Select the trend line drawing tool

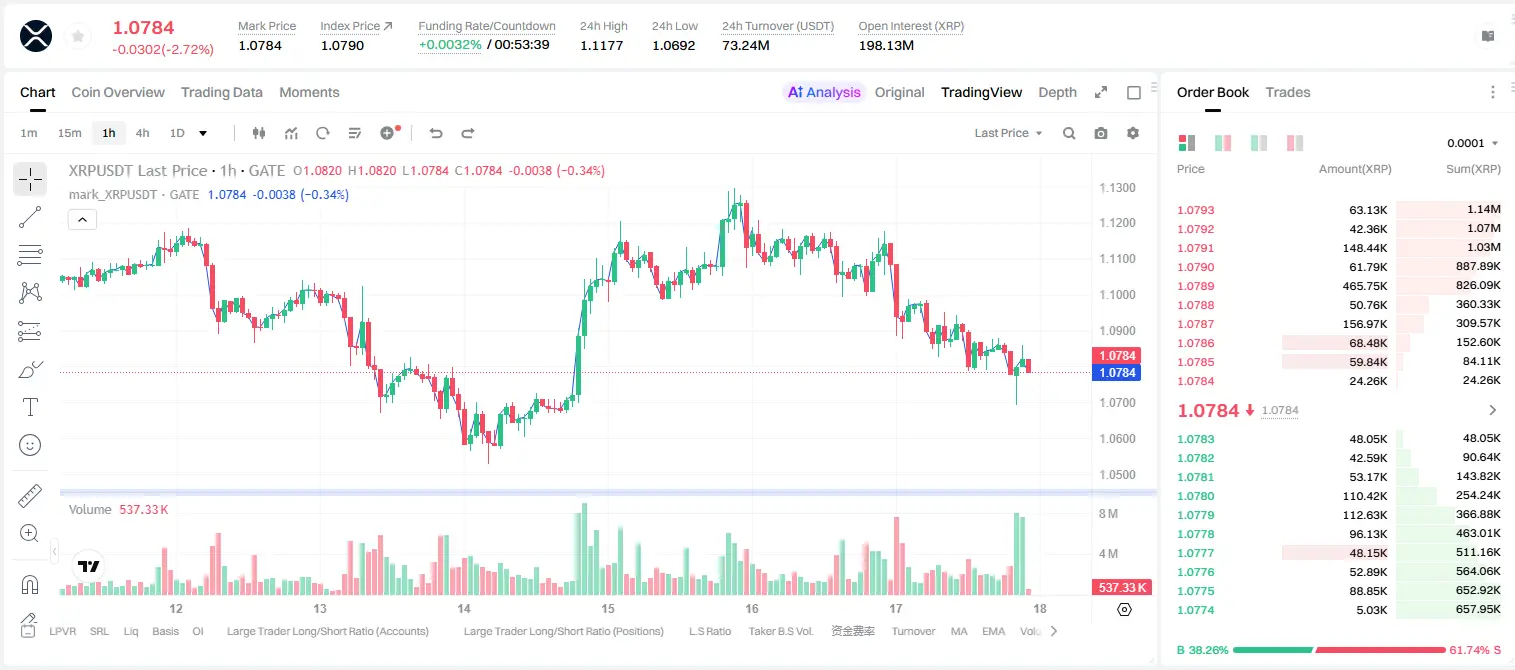pos(30,217)
